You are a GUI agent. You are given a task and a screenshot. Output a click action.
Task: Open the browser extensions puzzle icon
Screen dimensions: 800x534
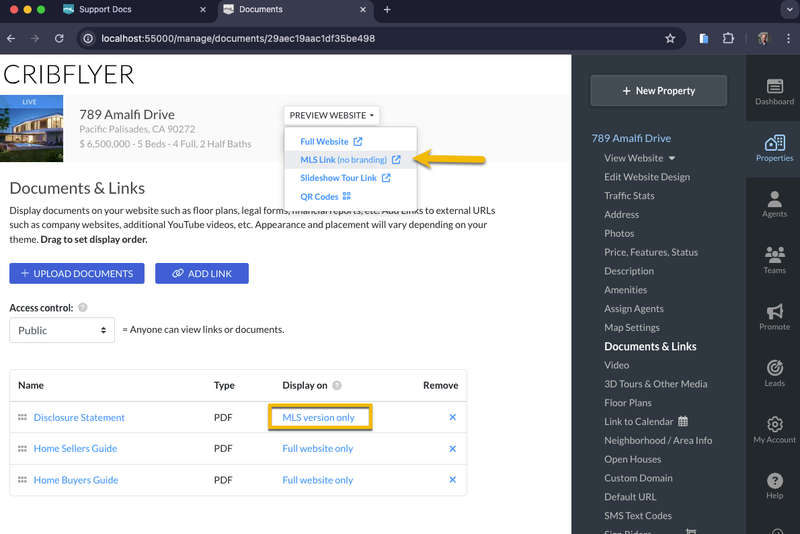click(728, 38)
